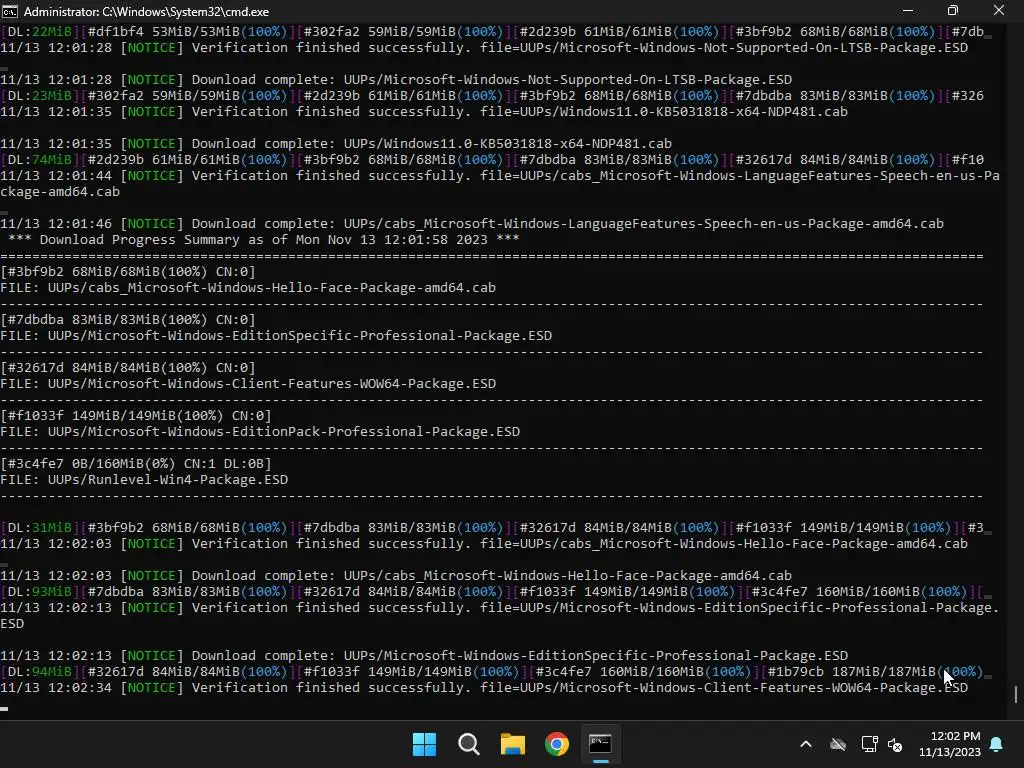1024x768 pixels.
Task: Click '[#3c4fe7 0B/160MiB(0%) CN:1 DL:0B]' line
Action: [x=136, y=464]
